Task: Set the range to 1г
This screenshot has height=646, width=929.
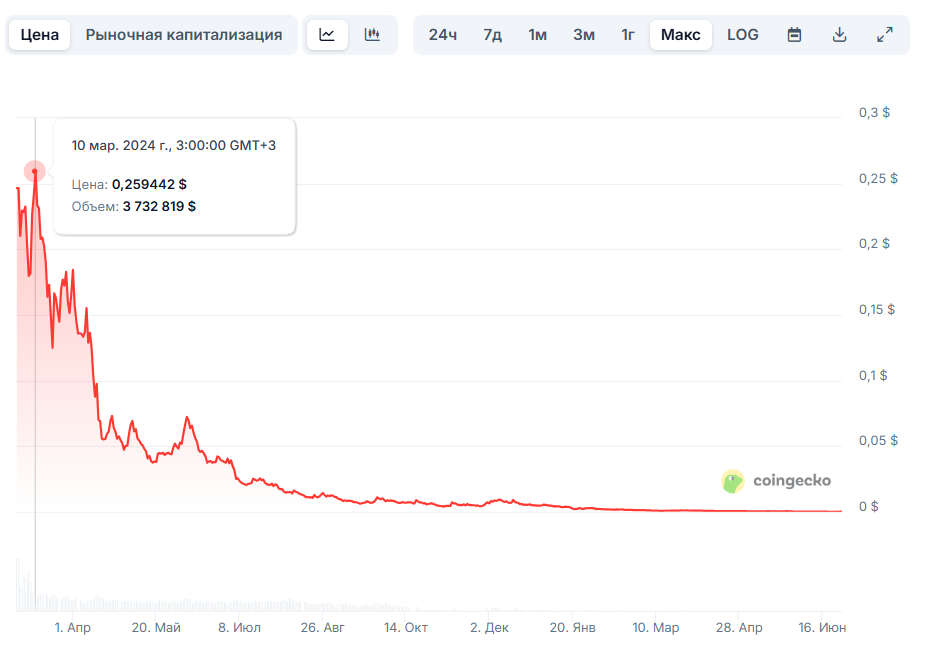Action: (x=628, y=35)
